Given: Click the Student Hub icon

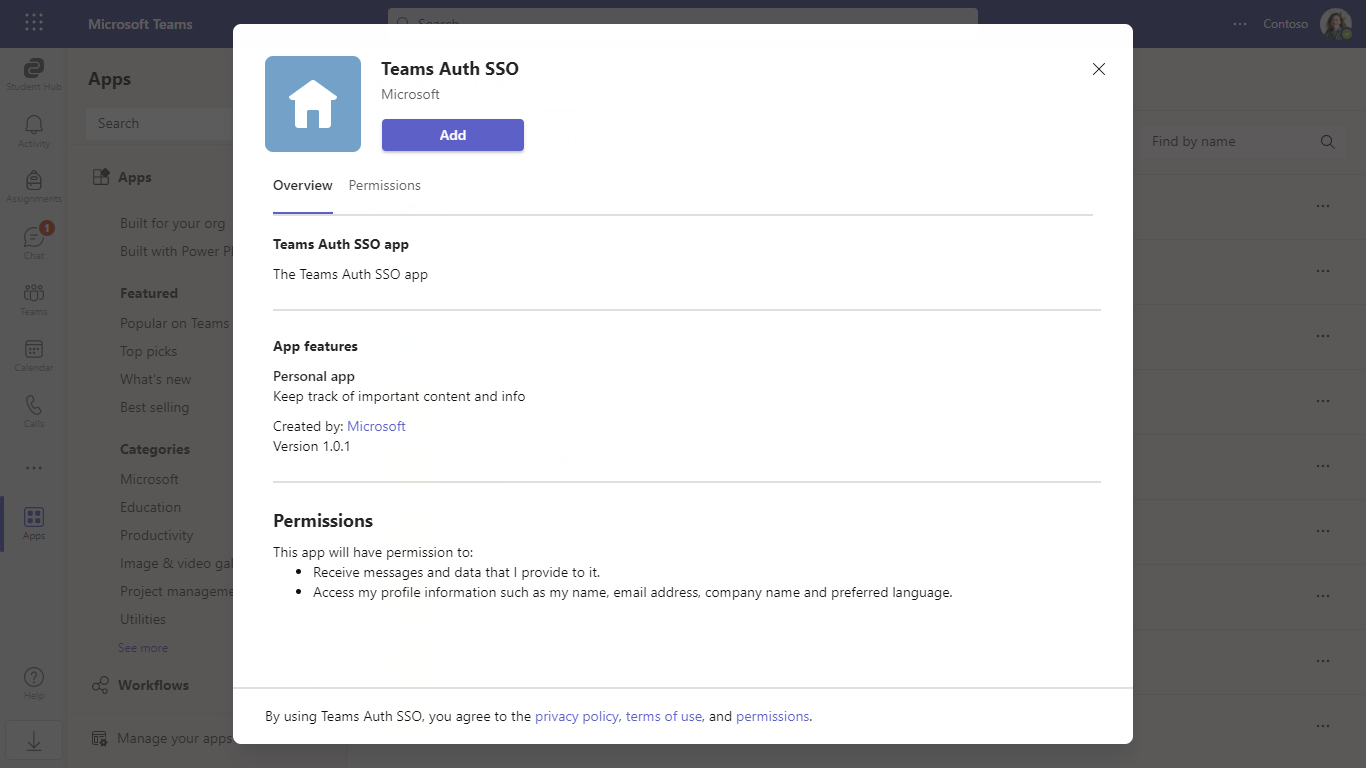Looking at the screenshot, I should tap(34, 70).
